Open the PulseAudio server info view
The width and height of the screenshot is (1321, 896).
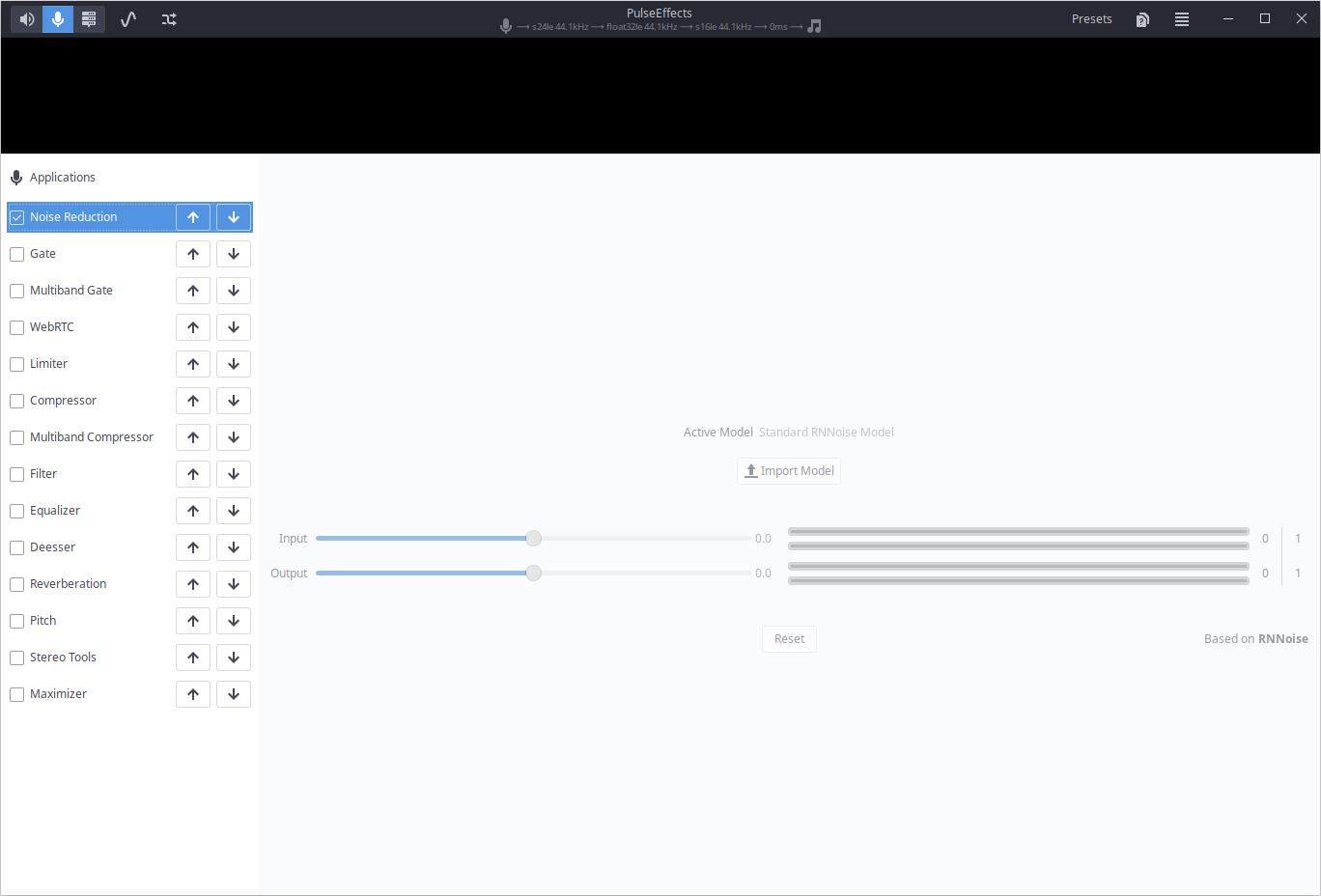point(89,19)
